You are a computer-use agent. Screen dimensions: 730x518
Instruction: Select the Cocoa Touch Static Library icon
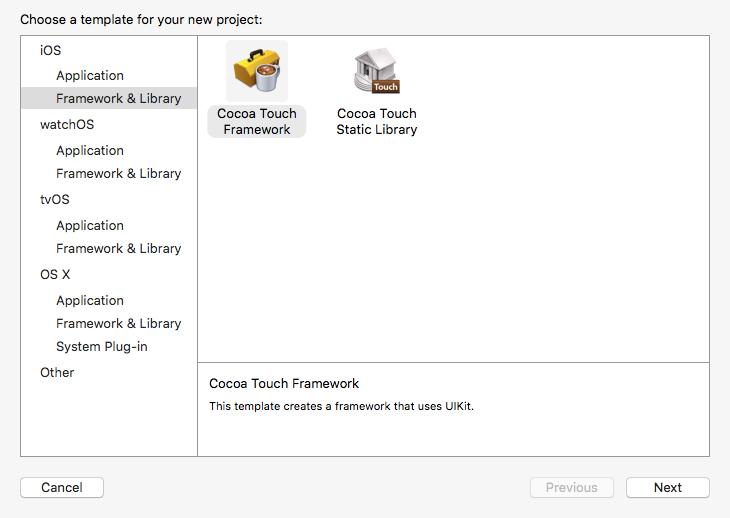[377, 71]
